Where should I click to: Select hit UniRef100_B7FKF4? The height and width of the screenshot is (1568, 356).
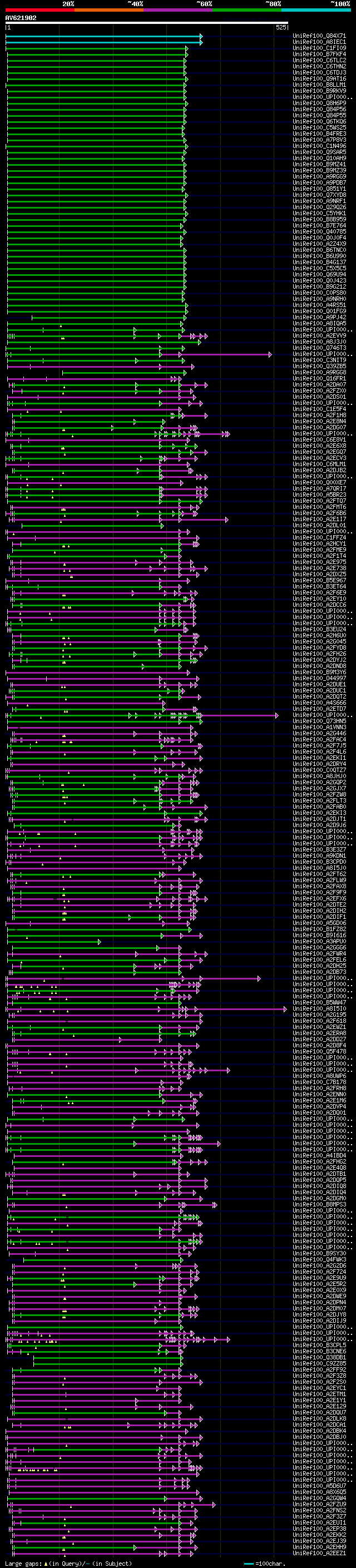(x=319, y=54)
